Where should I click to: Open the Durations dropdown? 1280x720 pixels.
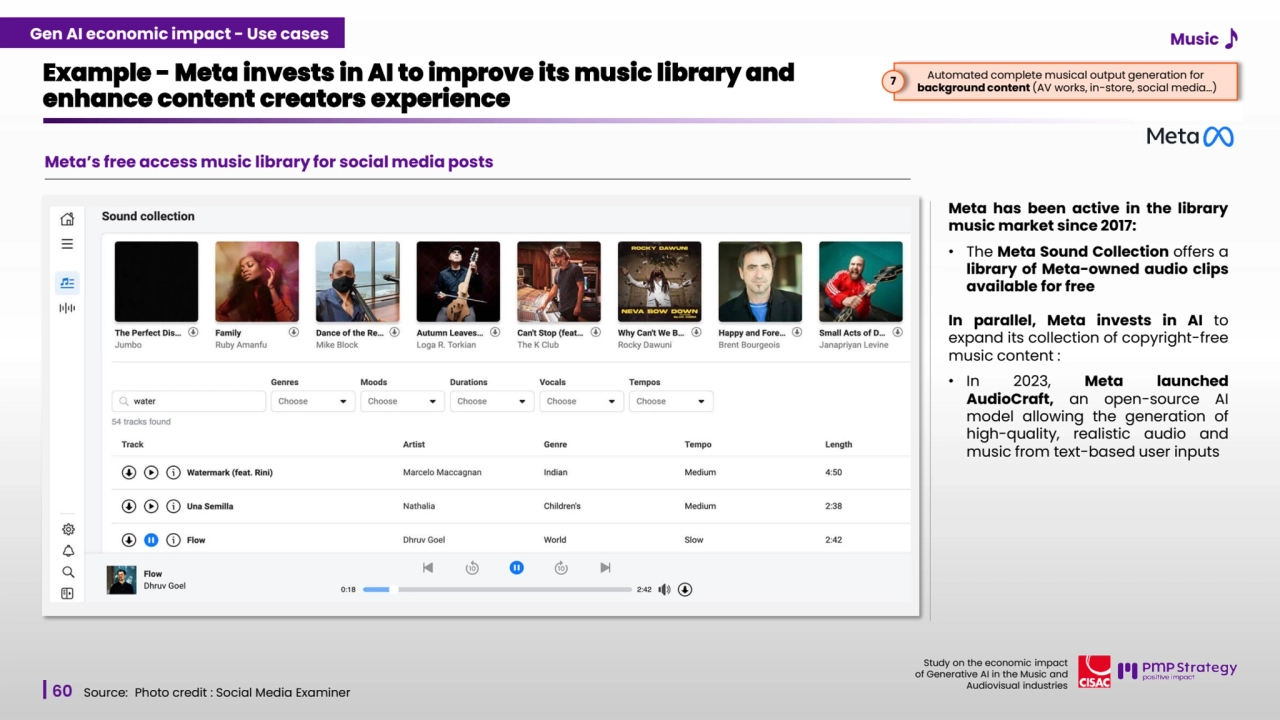tap(492, 401)
